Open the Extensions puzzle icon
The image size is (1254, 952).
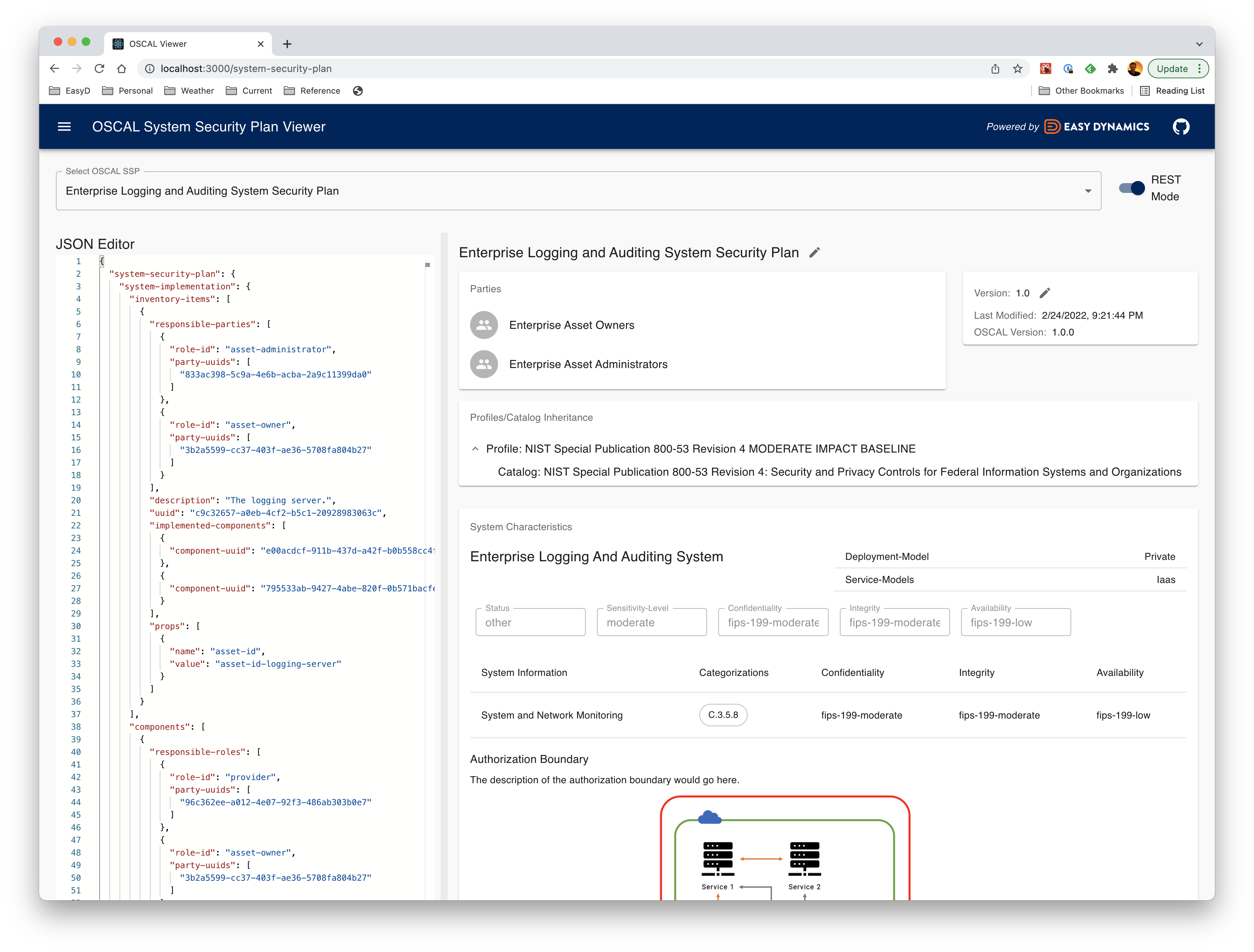click(x=1112, y=68)
